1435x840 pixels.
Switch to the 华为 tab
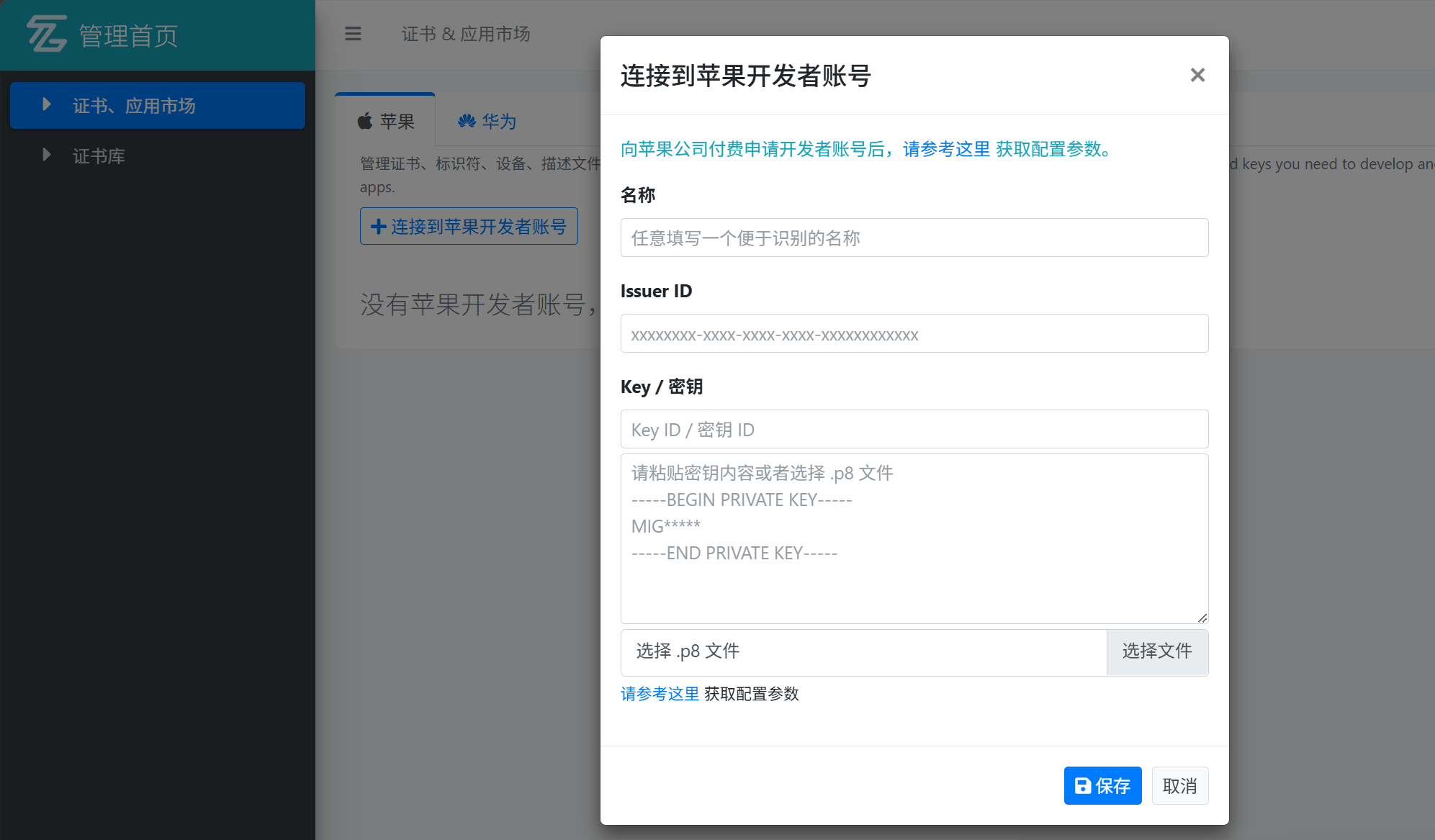tap(487, 121)
